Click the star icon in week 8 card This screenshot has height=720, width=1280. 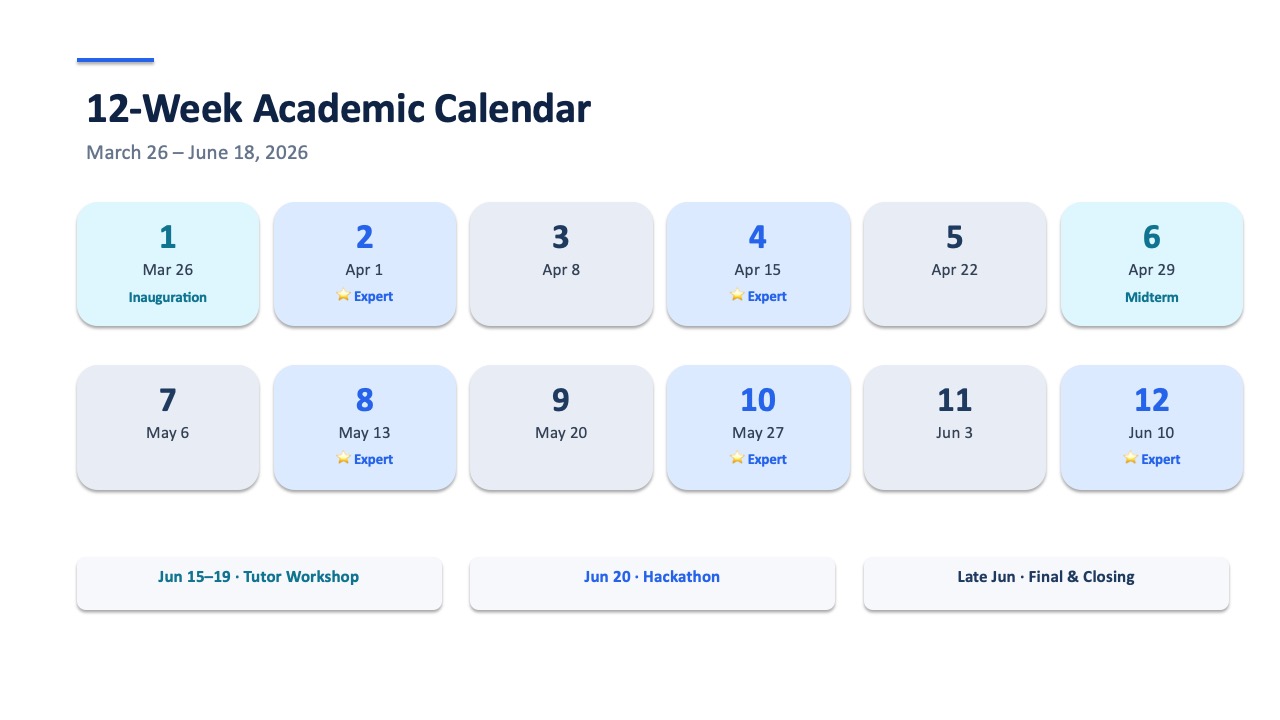pos(343,459)
